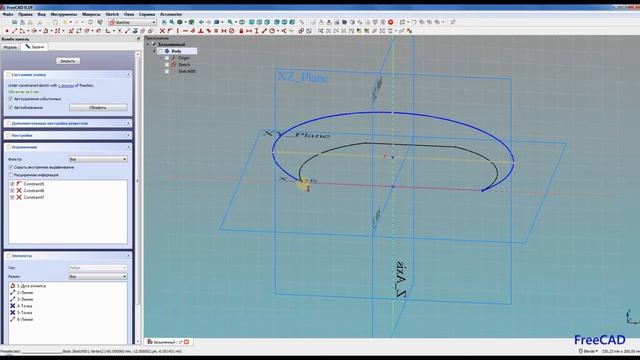Enable the Расширенная информация checkbox

pos(11,175)
